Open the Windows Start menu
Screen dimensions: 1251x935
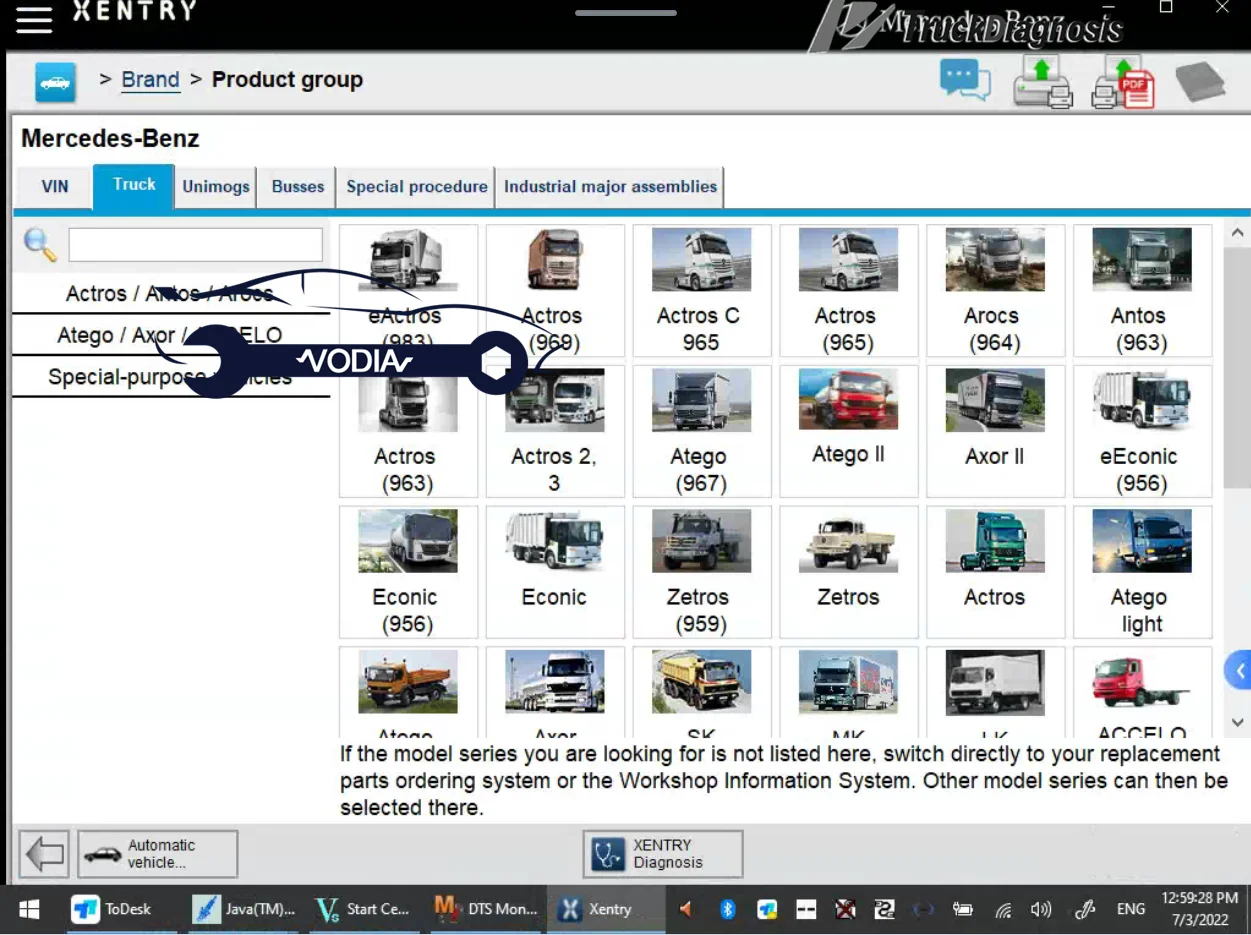click(x=30, y=909)
